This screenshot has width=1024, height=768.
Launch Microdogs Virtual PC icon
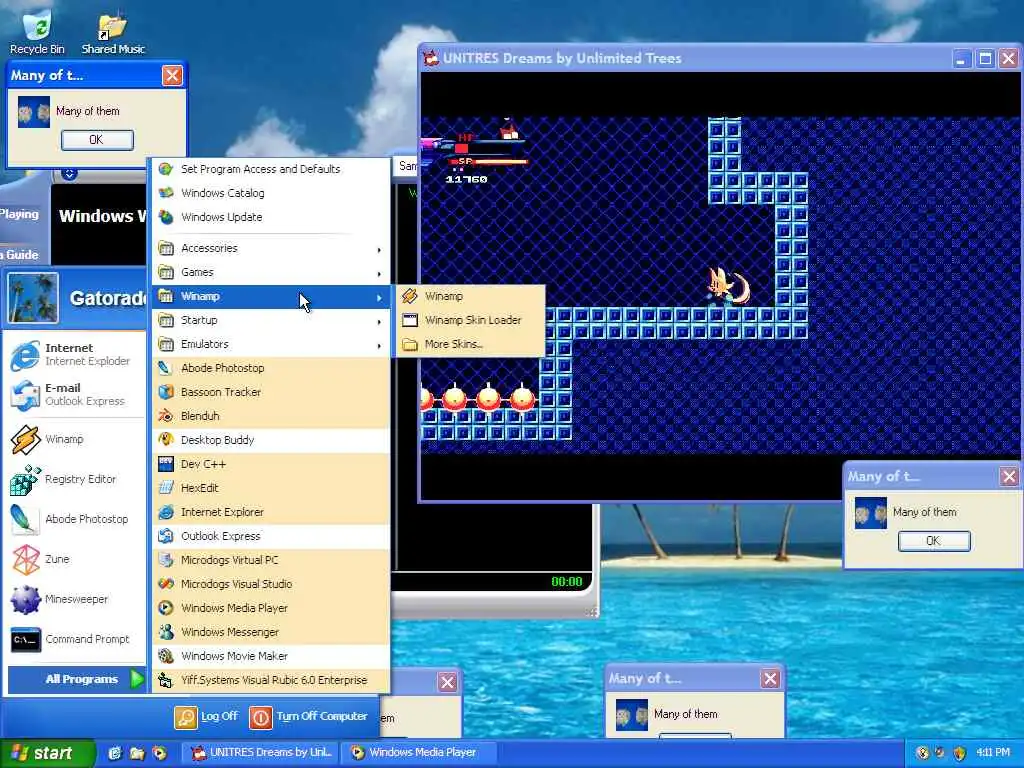click(166, 560)
